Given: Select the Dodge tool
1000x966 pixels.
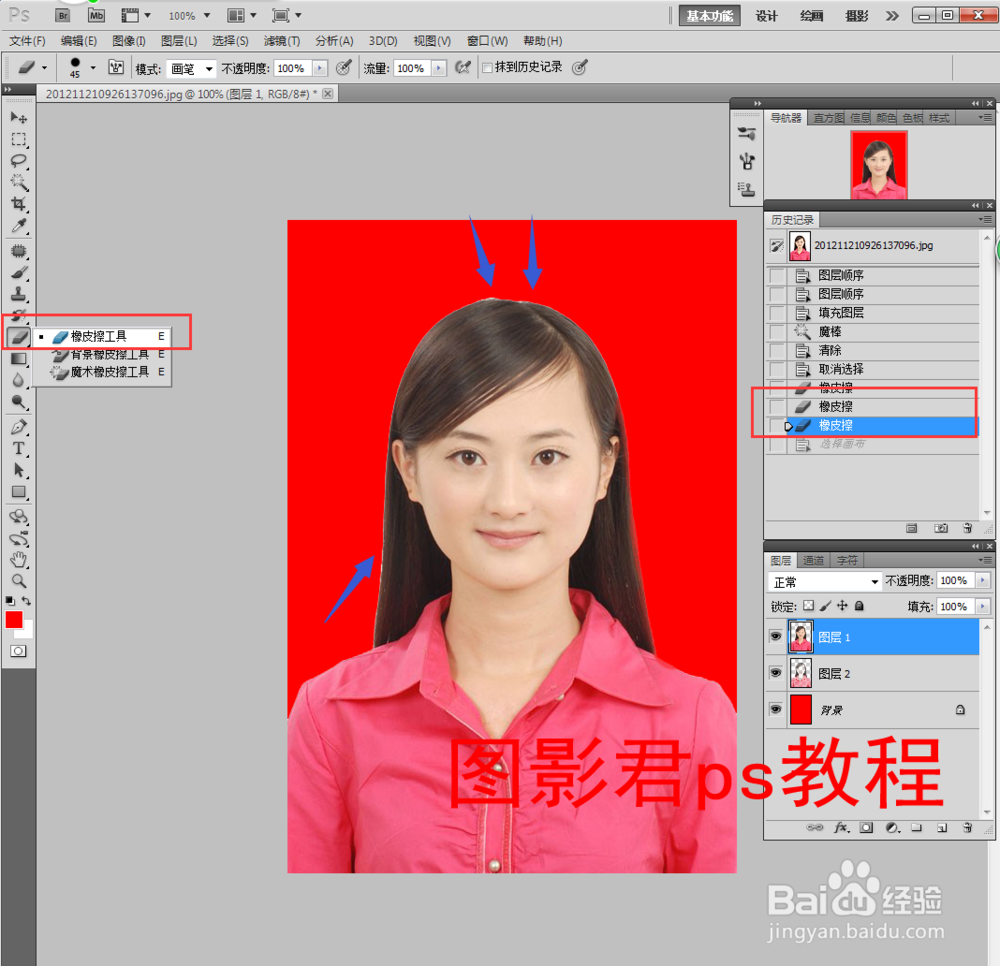Looking at the screenshot, I should (x=18, y=402).
